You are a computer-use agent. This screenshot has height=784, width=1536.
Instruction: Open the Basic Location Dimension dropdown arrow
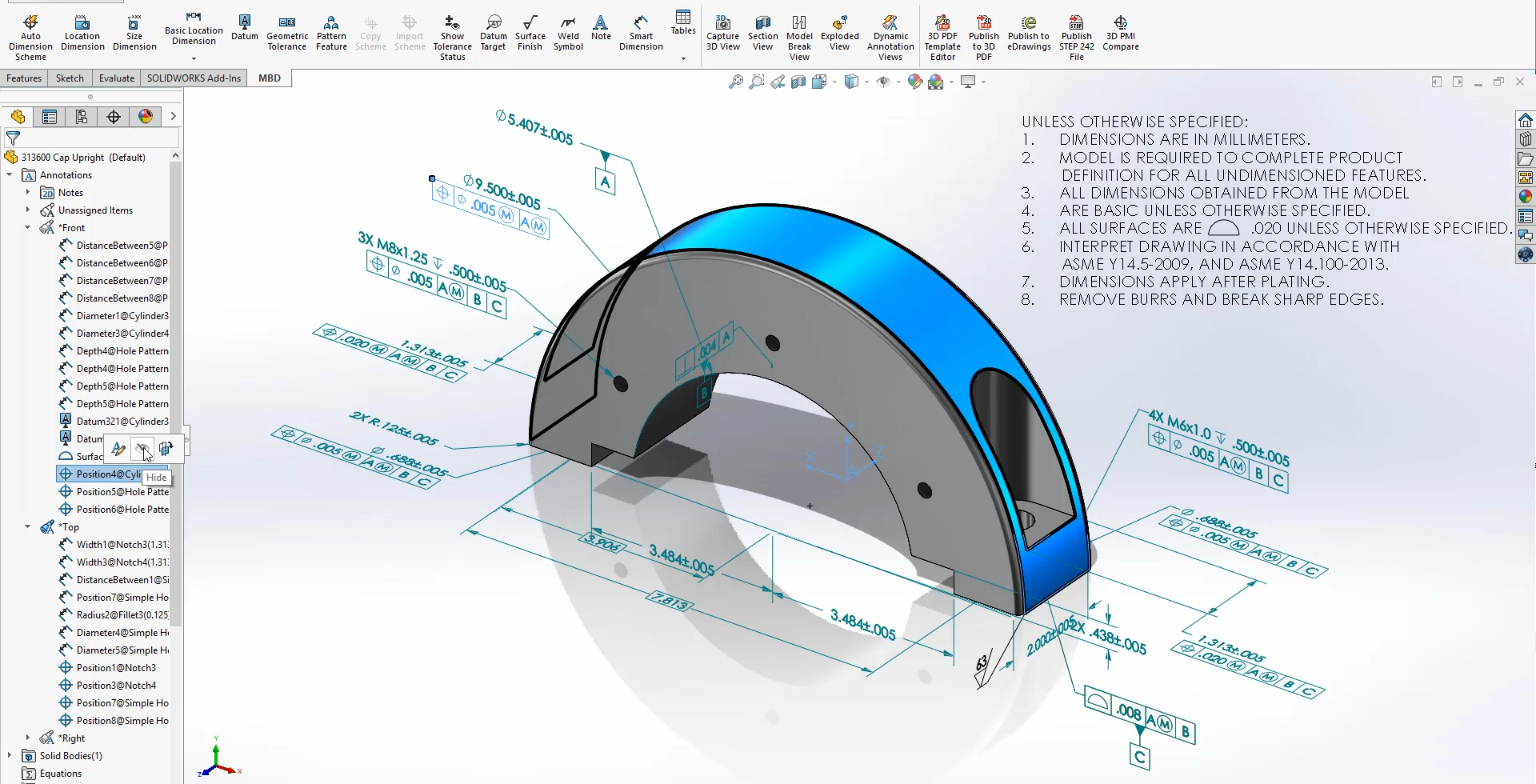[x=194, y=58]
